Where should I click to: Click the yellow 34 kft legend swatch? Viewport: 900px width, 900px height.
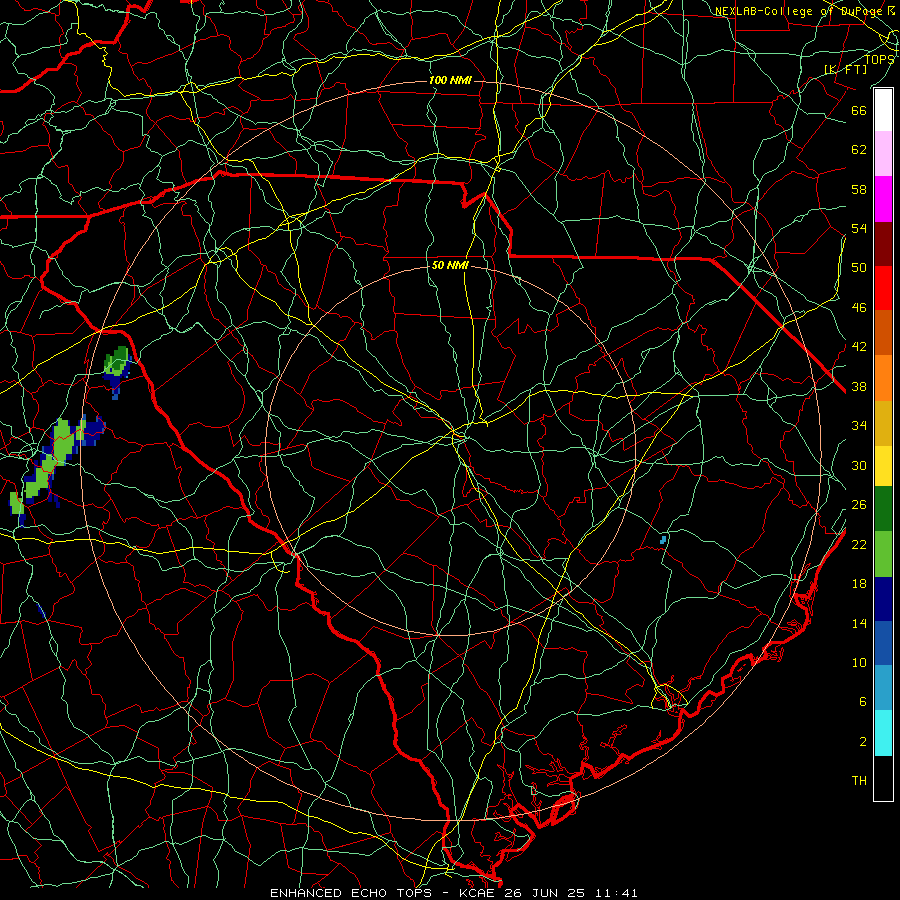[883, 465]
